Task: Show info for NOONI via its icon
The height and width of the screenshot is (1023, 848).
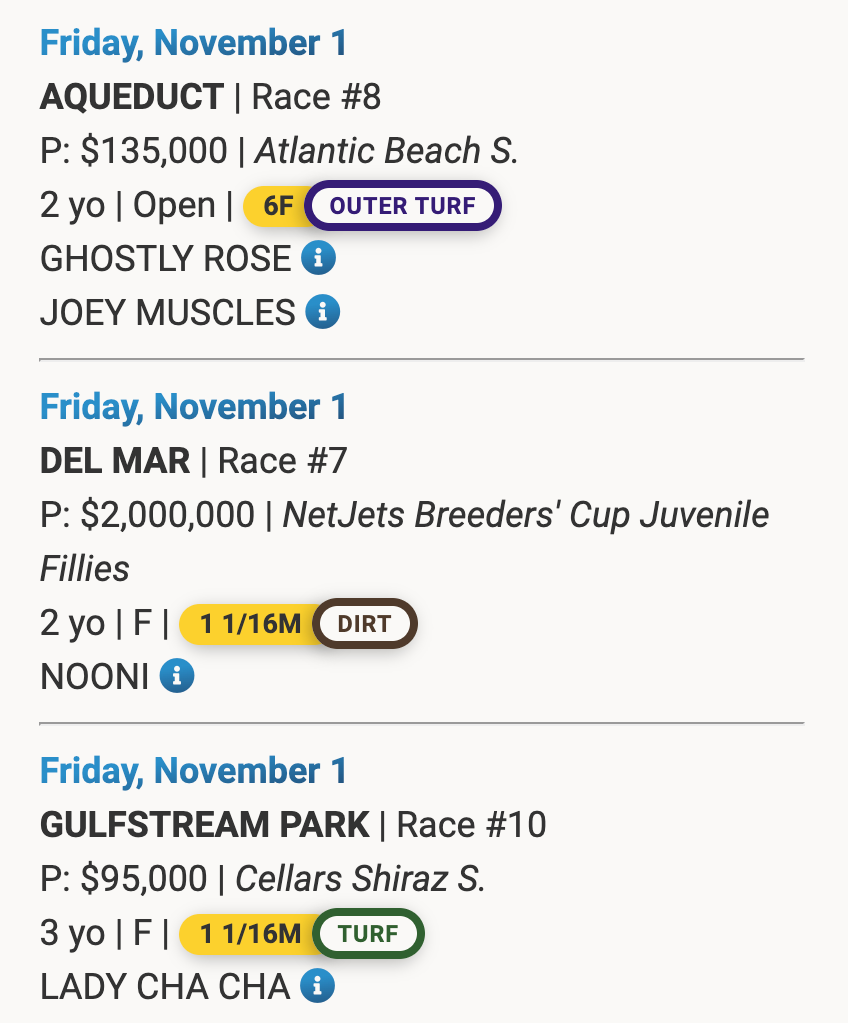Action: 177,677
